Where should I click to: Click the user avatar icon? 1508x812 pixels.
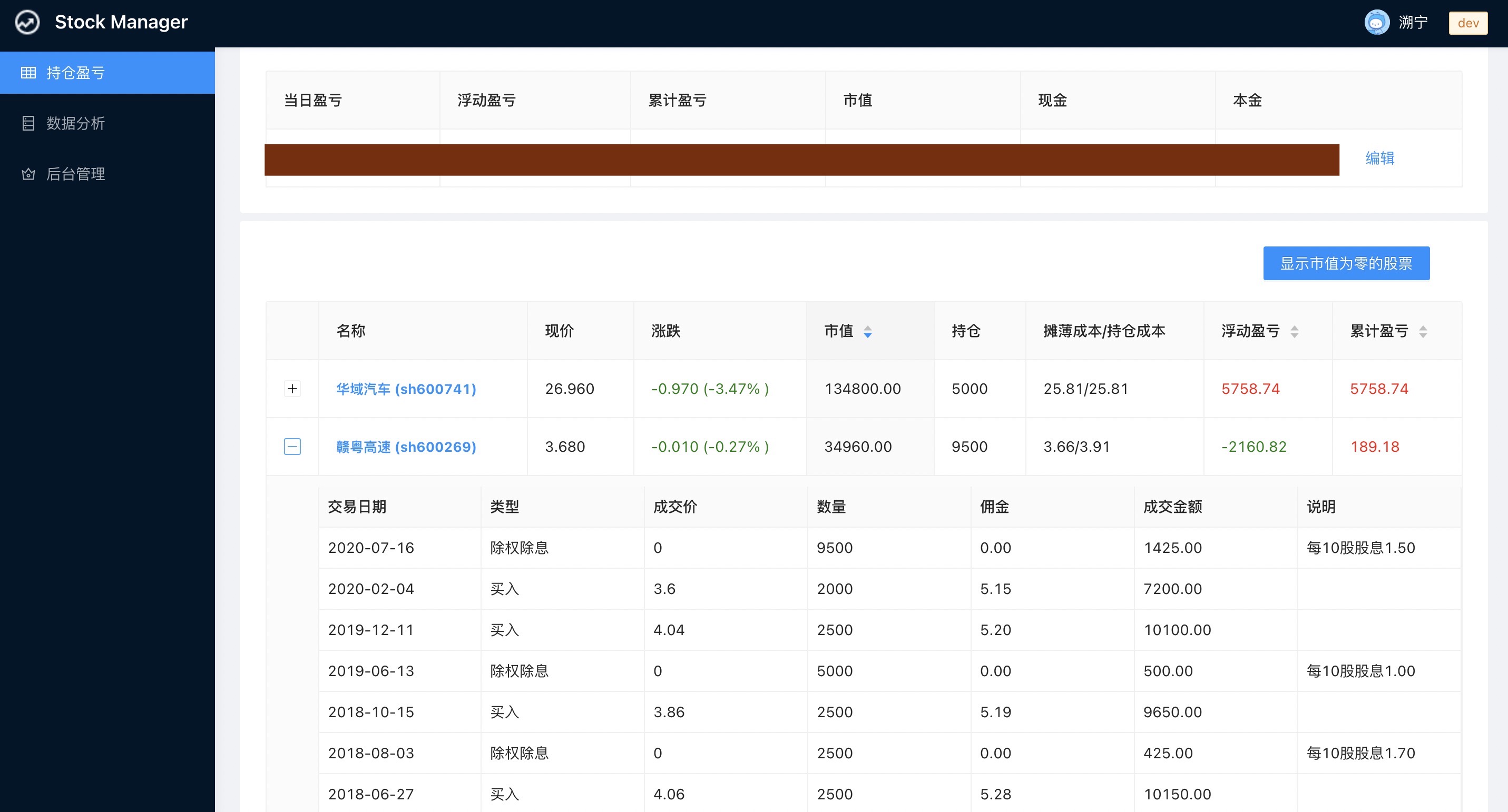coord(1376,23)
